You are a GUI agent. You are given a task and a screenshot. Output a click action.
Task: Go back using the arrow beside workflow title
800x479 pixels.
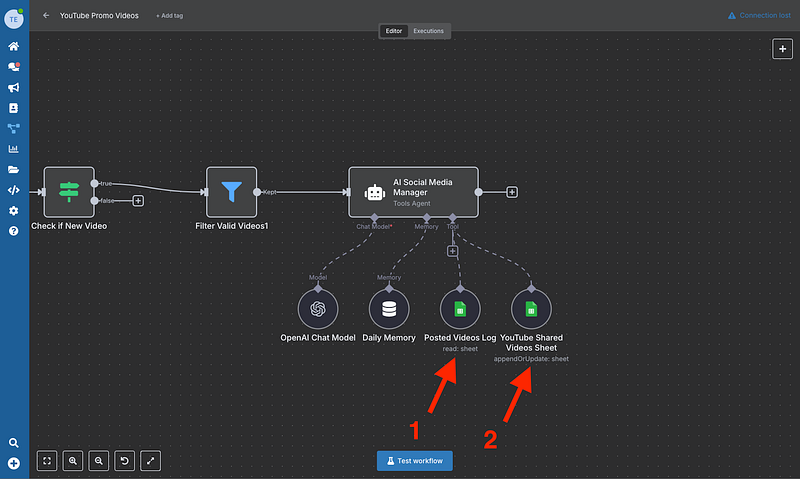[46, 16]
